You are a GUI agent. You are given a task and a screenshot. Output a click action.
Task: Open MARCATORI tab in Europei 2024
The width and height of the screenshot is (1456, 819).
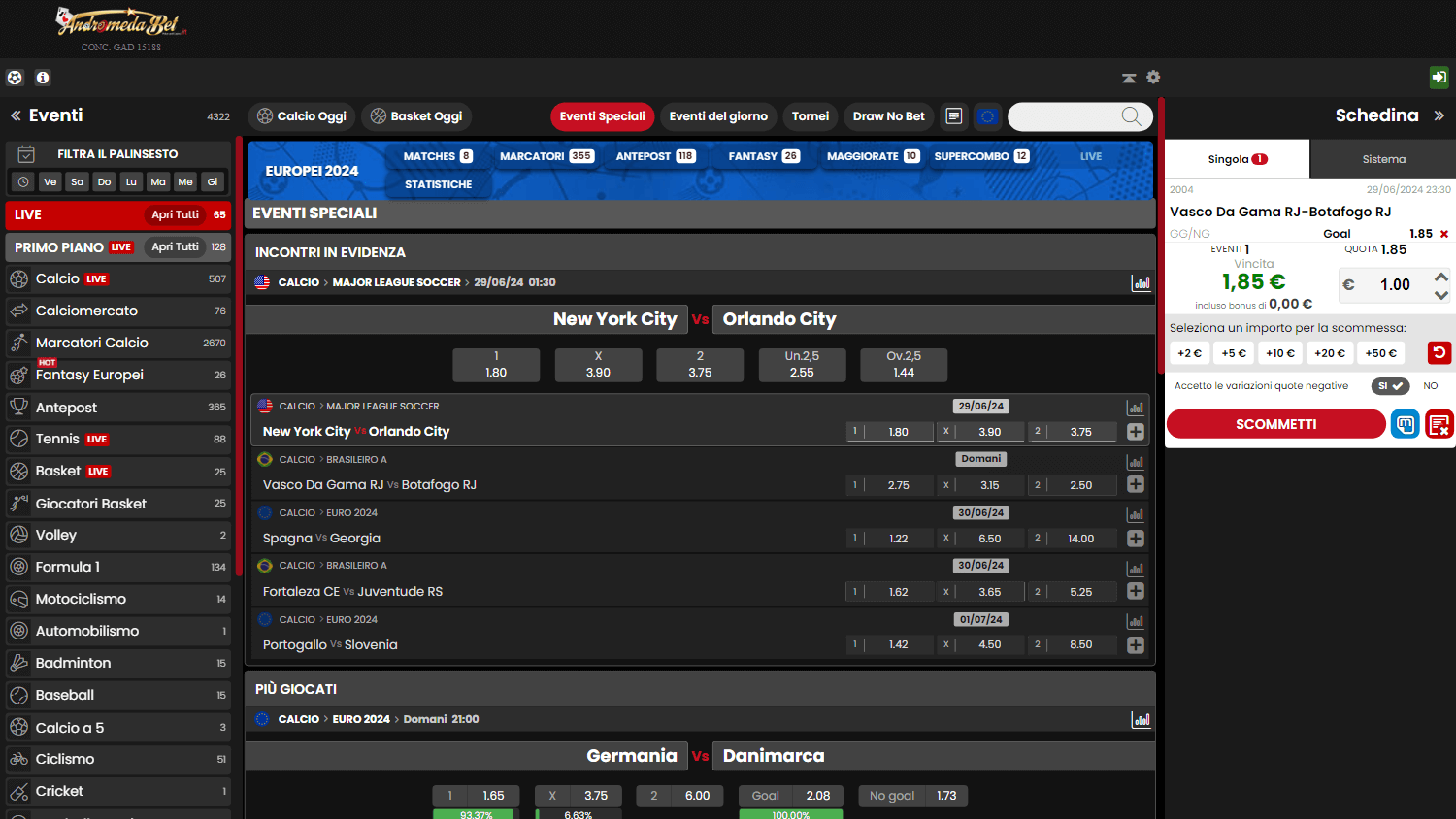tap(546, 156)
